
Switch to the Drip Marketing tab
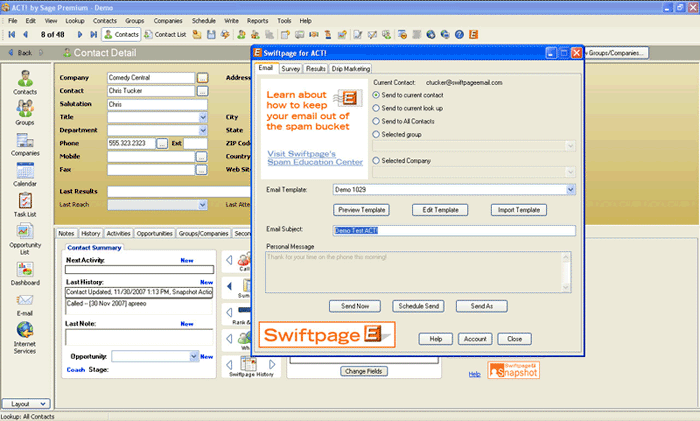(350, 69)
